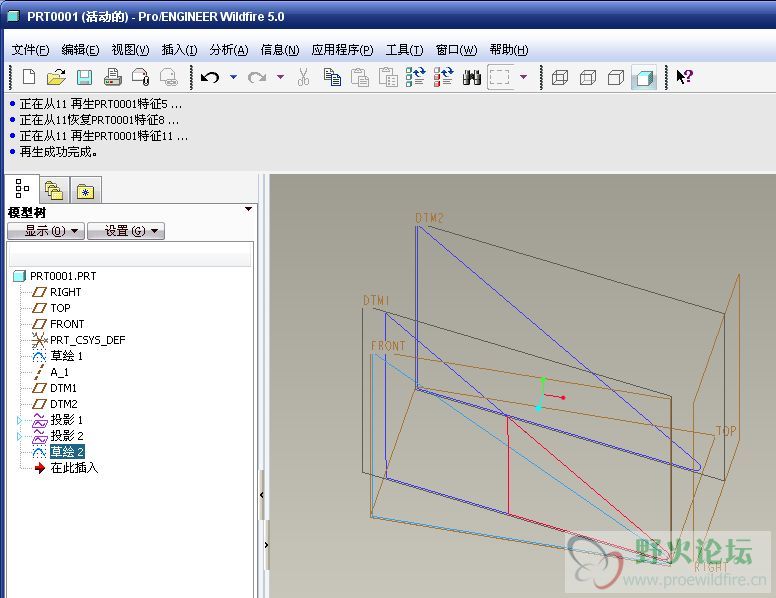The width and height of the screenshot is (776, 598).
Task: Open the 分析(A) menu
Action: point(229,50)
